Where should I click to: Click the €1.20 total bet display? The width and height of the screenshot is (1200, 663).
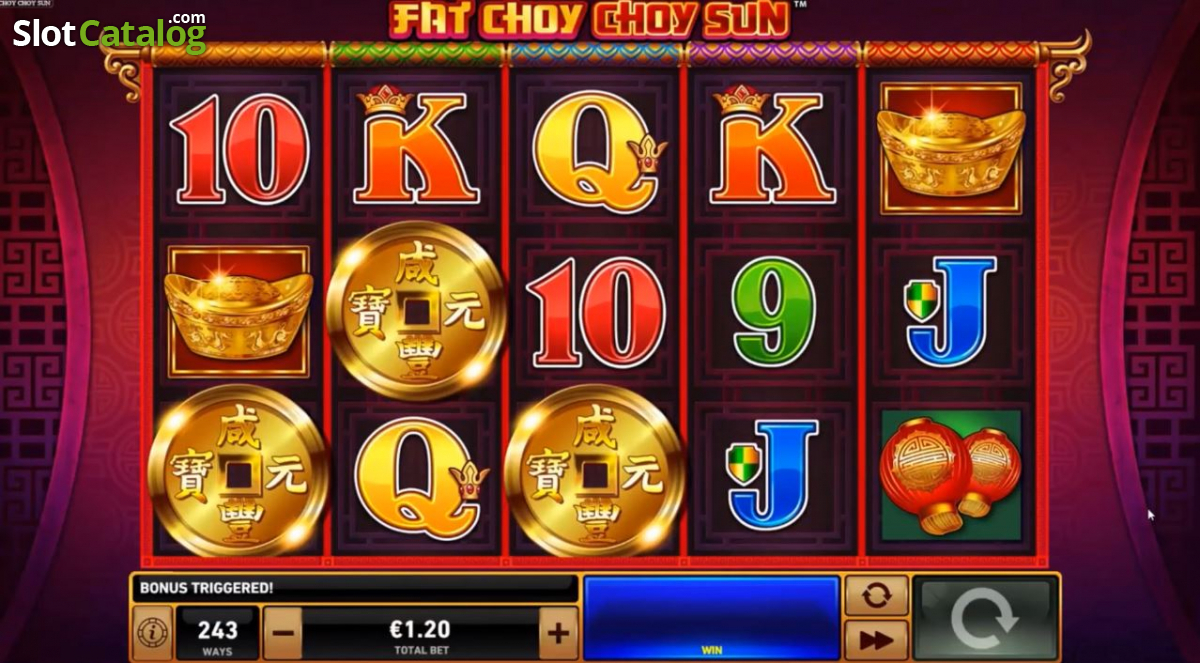pyautogui.click(x=421, y=634)
